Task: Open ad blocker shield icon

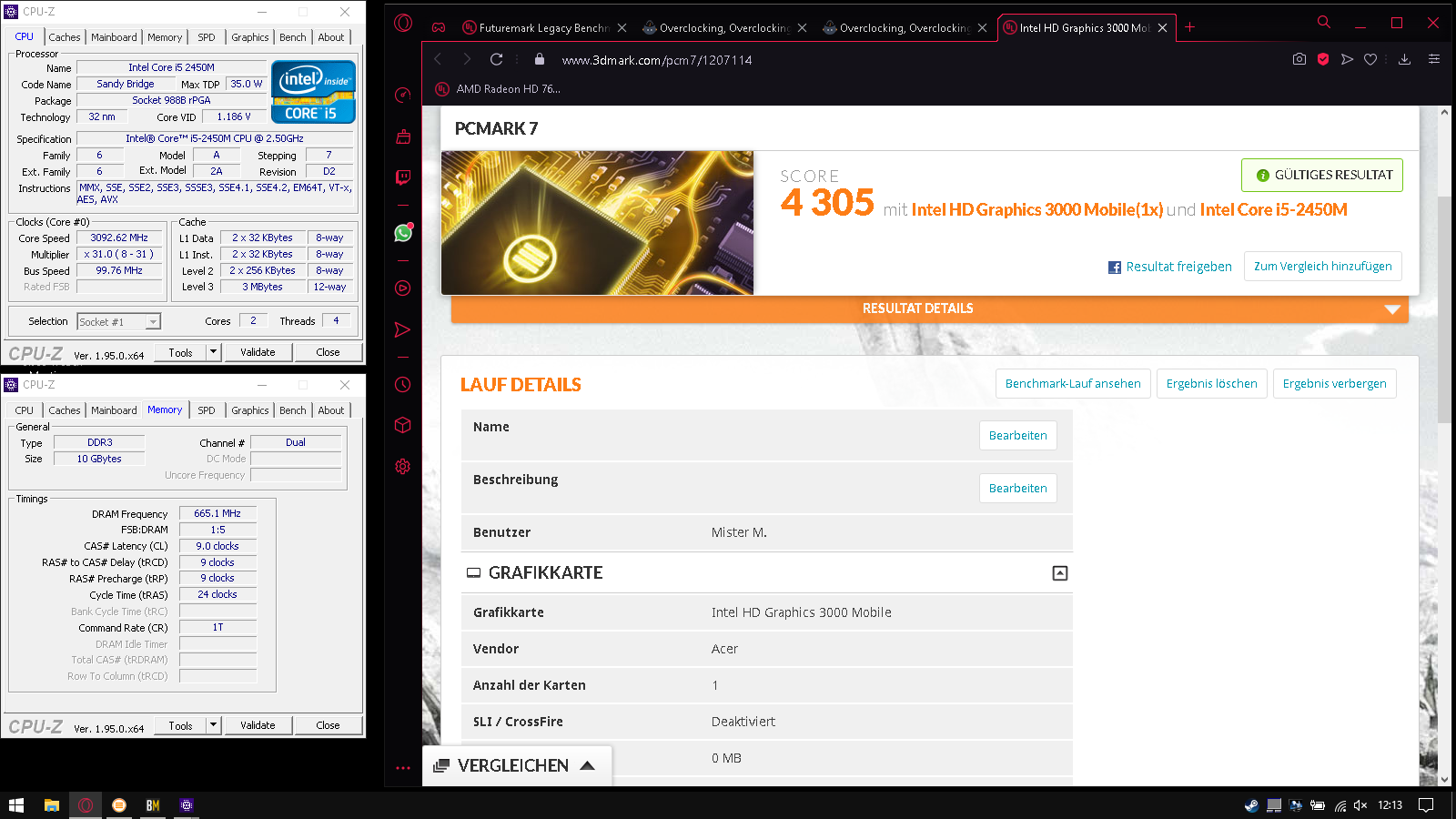Action: point(1323,59)
